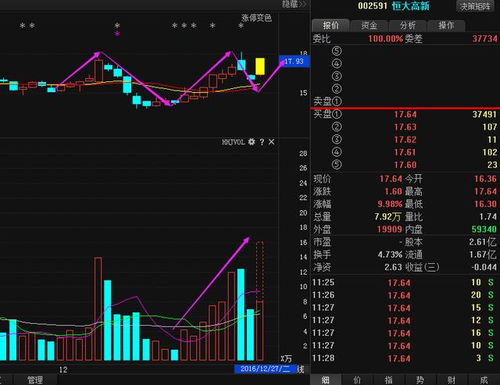Select the buy level 1 price 17.64
This screenshot has height=385, width=500.
(x=405, y=115)
